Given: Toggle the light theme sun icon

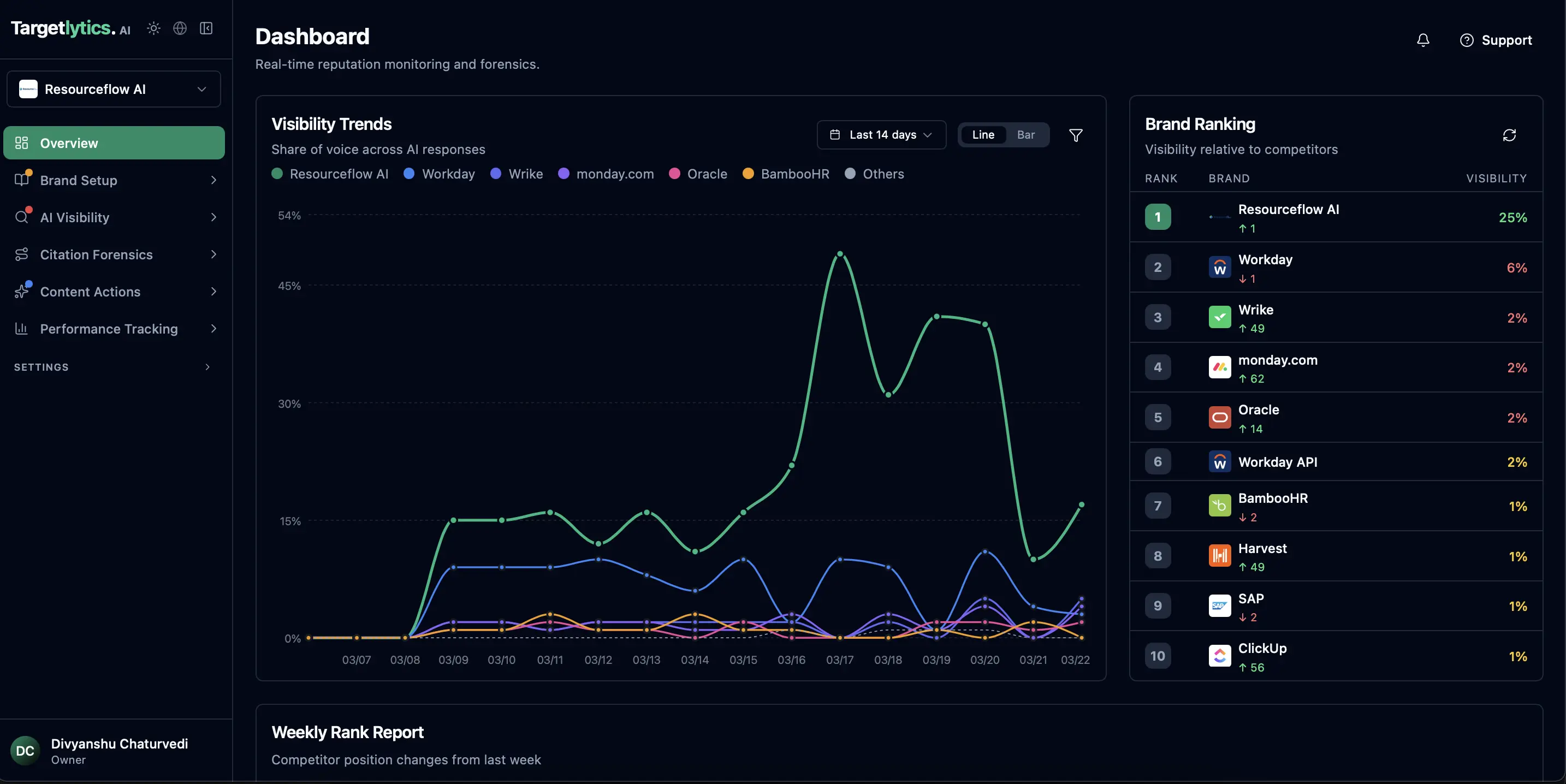Looking at the screenshot, I should pos(154,28).
